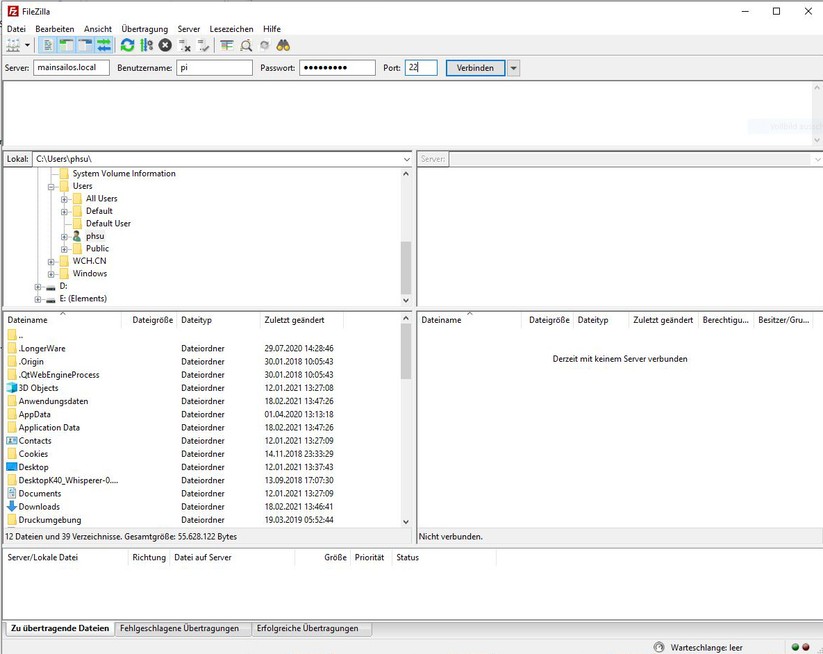Open the dropdown arrow next to Verbinden
Viewport: 823px width, 654px height.
[514, 68]
